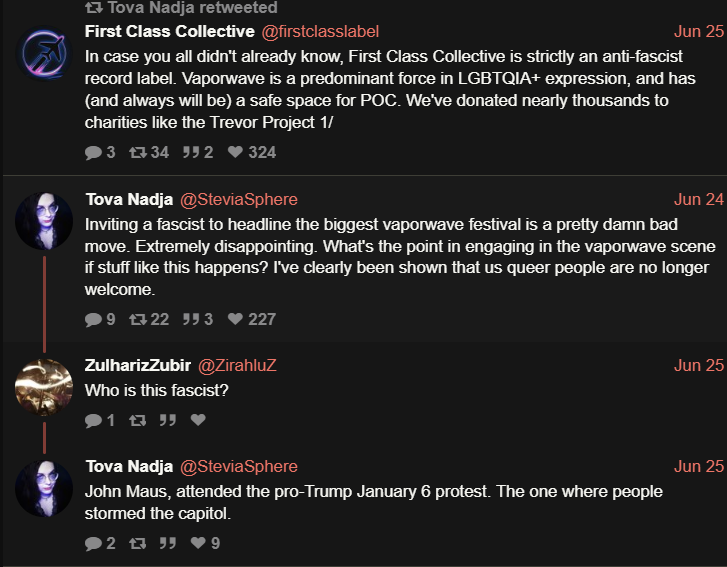Like the tweet with 324 likes
Viewport: 727px width, 567px height.
tap(236, 153)
